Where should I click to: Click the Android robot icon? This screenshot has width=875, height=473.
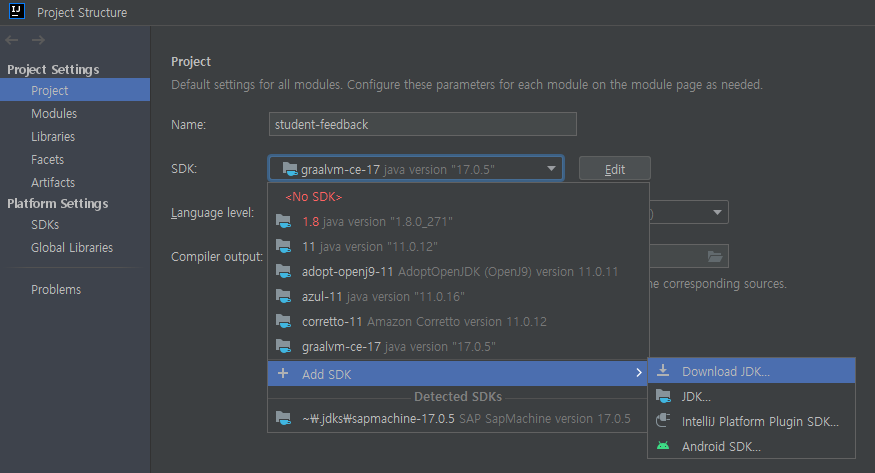663,446
